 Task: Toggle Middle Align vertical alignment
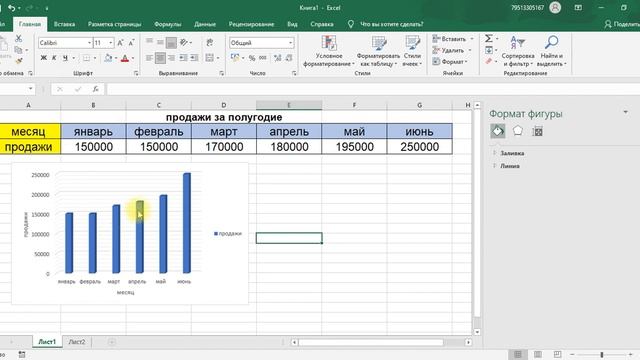160,42
